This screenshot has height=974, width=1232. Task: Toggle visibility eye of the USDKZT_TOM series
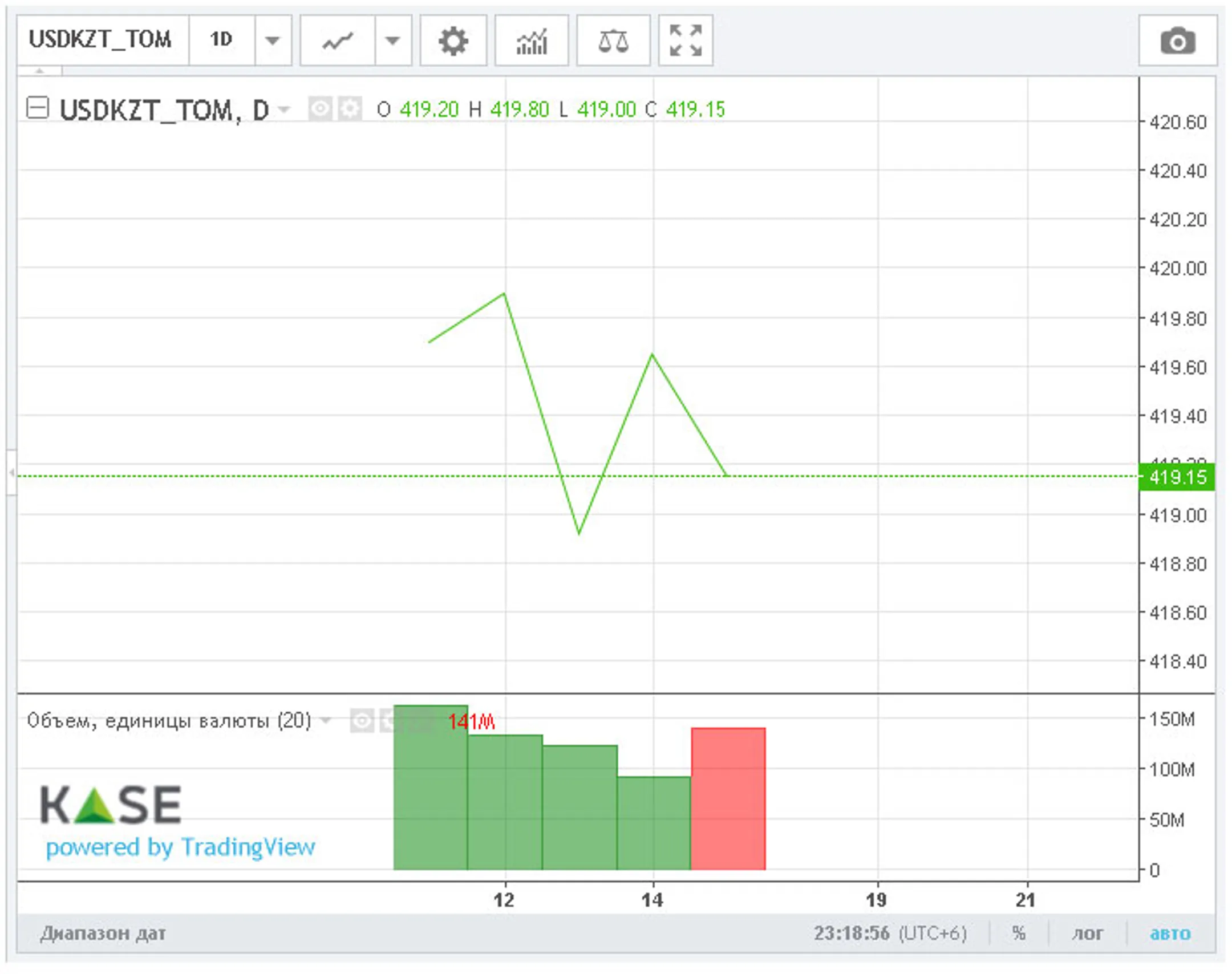(x=320, y=108)
